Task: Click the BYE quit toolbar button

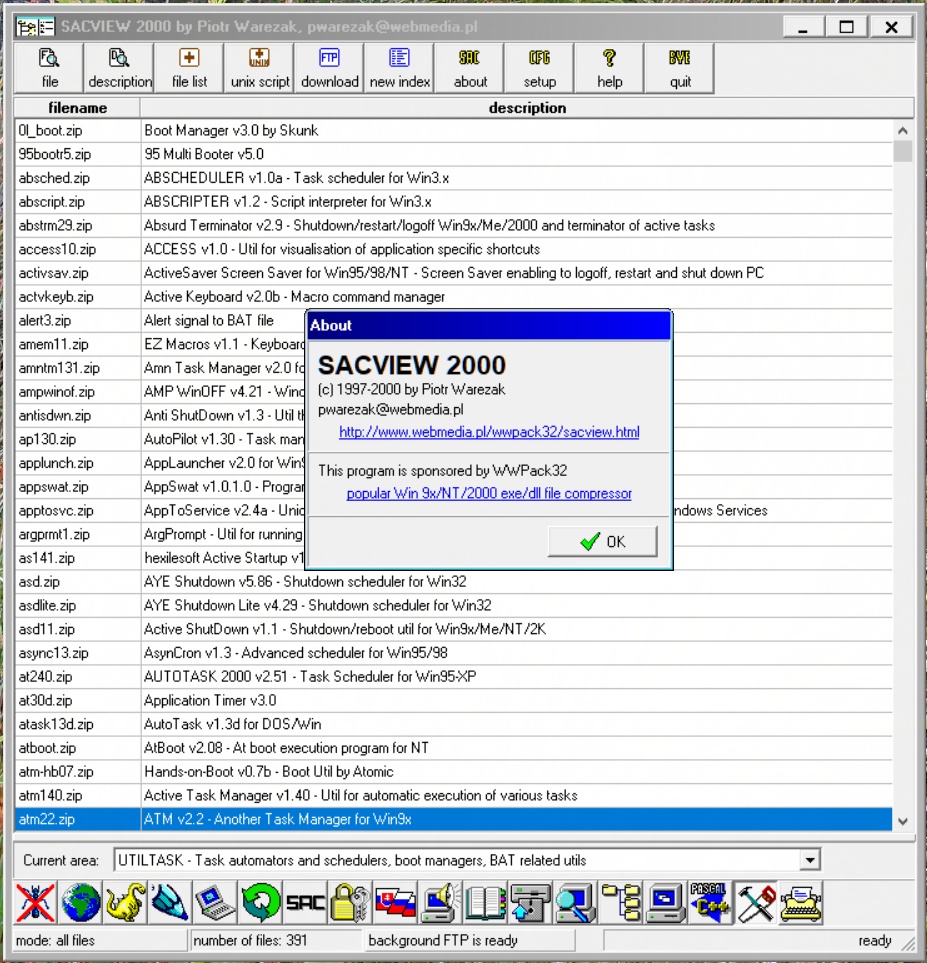Action: click(x=680, y=68)
